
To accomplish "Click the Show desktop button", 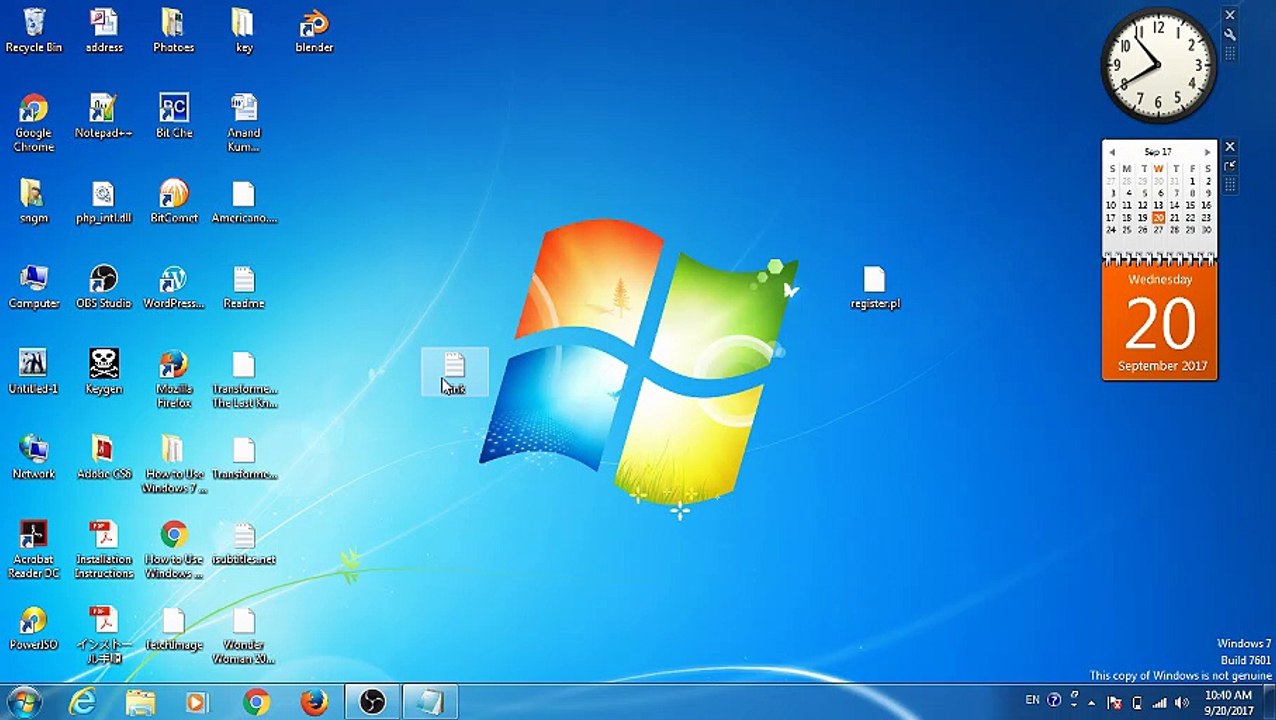I will coord(1269,703).
